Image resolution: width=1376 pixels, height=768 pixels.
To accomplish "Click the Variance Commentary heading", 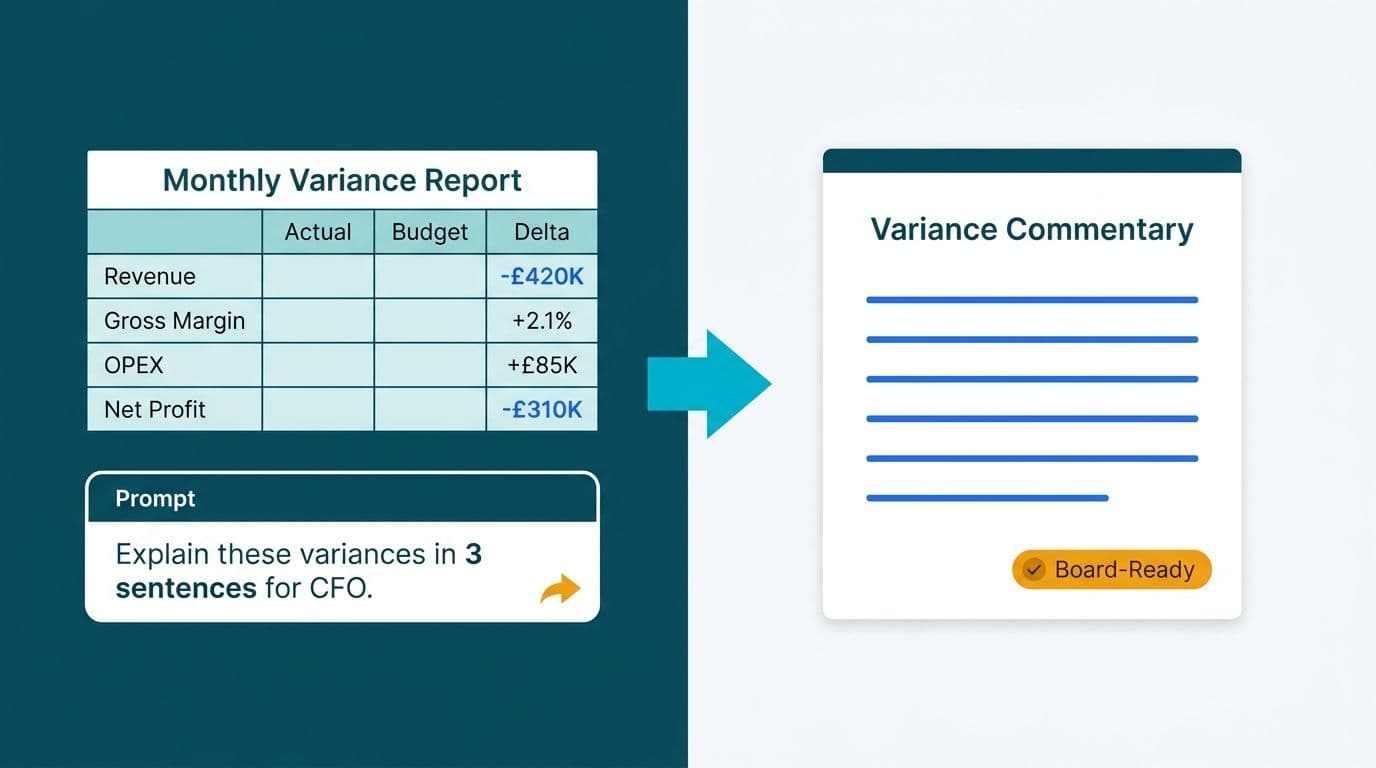I will pos(1032,229).
